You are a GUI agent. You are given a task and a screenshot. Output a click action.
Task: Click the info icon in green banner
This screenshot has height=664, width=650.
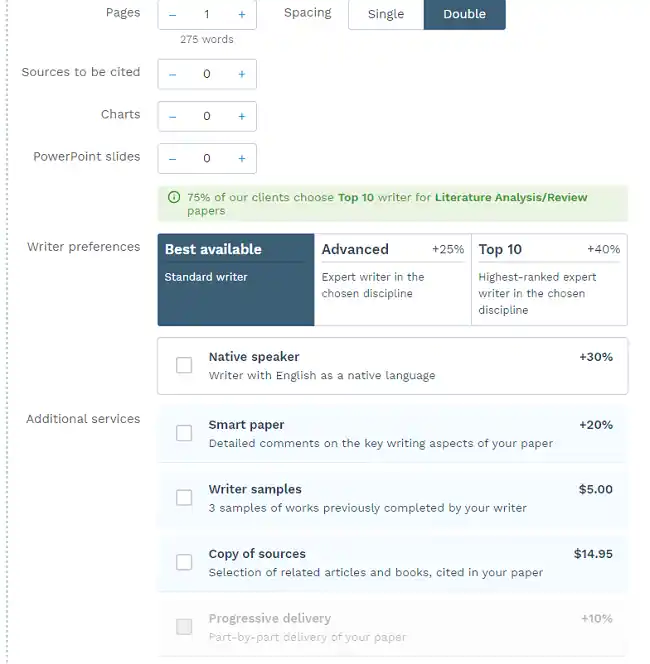coord(174,197)
